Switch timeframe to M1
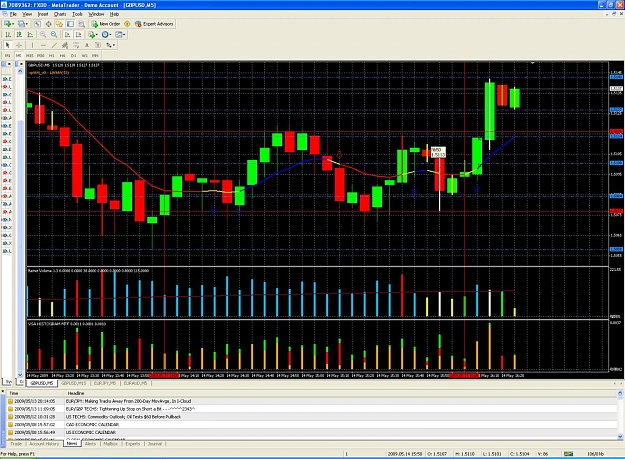 pos(8,56)
